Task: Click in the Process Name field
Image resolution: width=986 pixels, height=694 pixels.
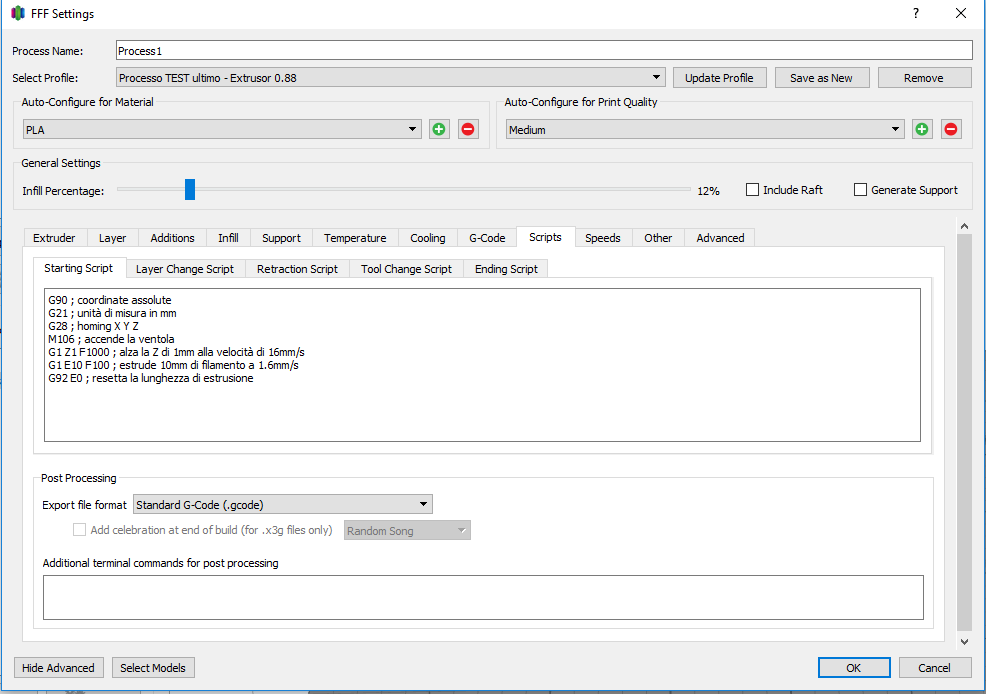Action: click(545, 51)
